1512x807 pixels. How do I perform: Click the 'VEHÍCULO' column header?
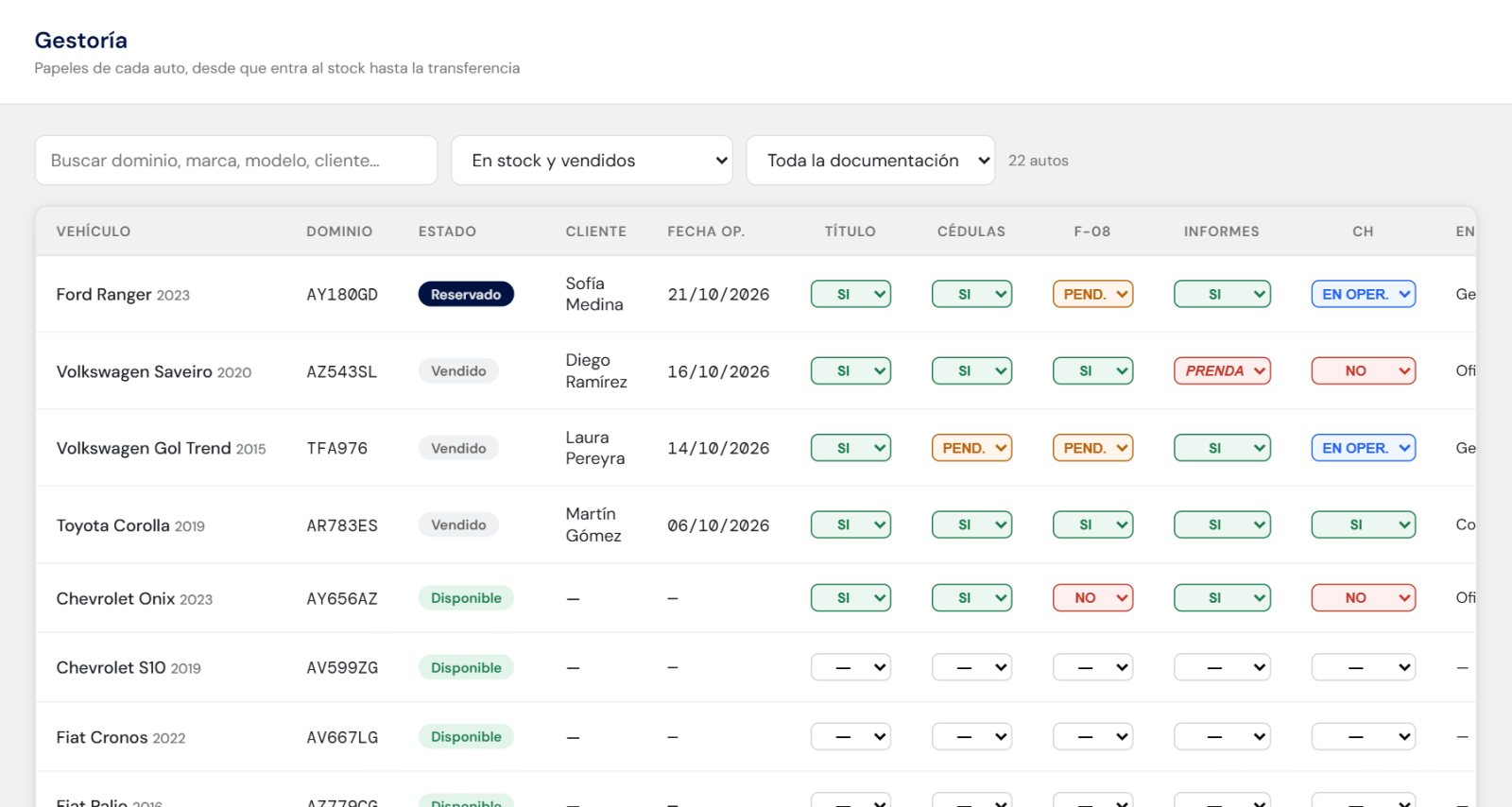(x=94, y=232)
